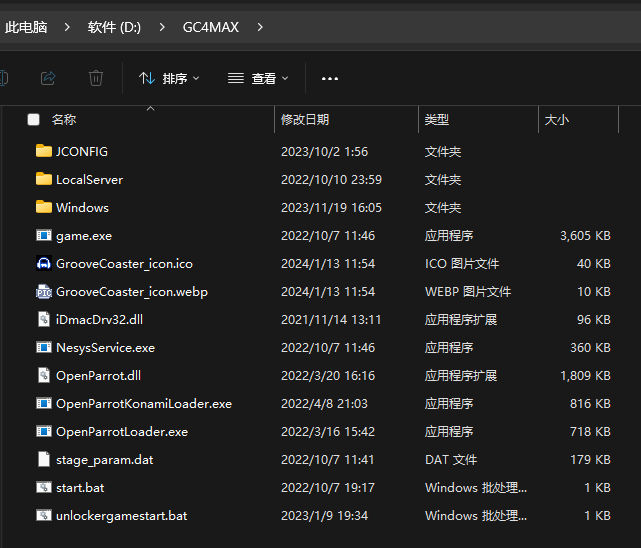Click the 3,605 KB size value
This screenshot has width=641, height=548.
click(x=585, y=236)
